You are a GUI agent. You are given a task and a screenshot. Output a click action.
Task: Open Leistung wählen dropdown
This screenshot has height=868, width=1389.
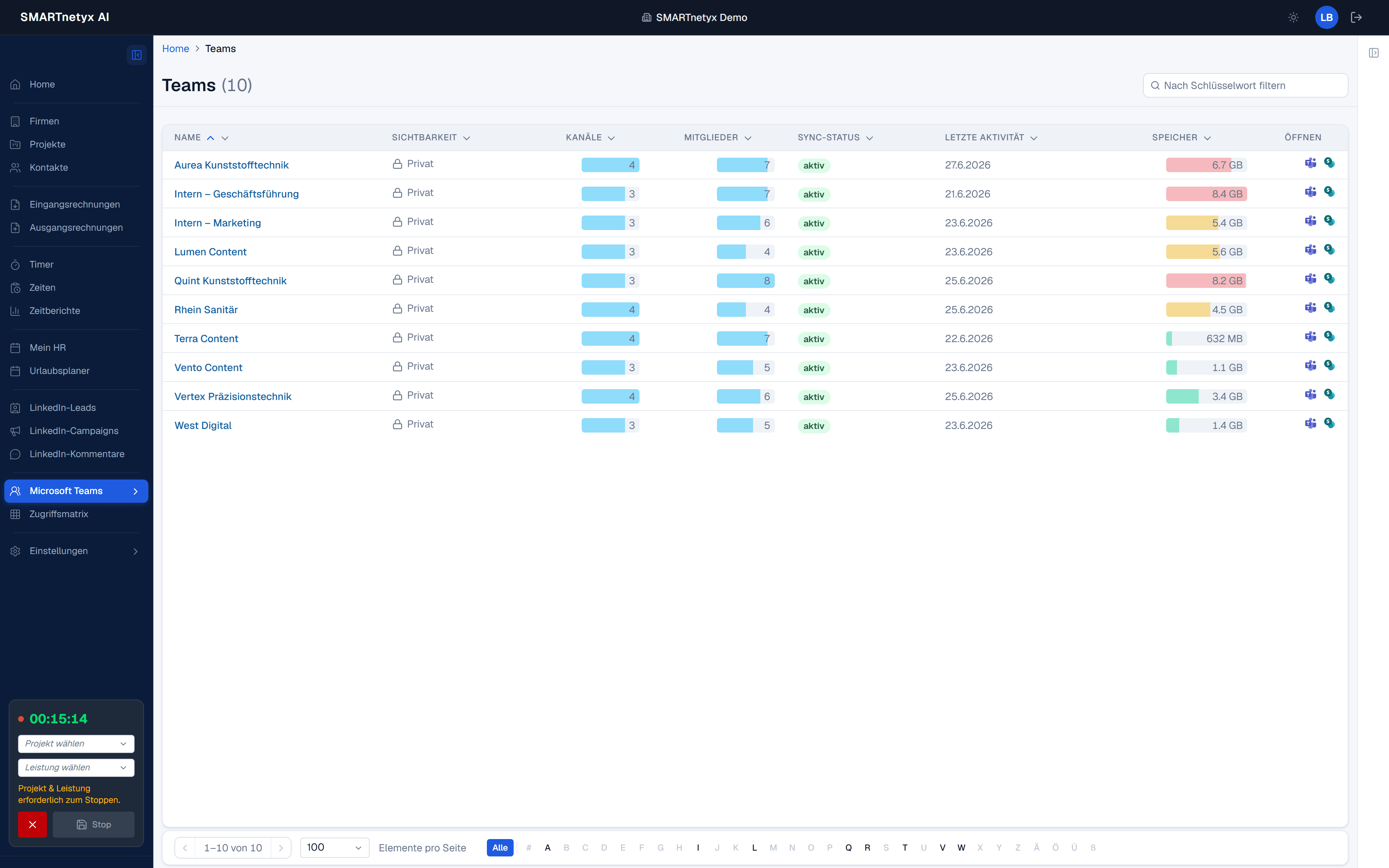pyautogui.click(x=76, y=767)
